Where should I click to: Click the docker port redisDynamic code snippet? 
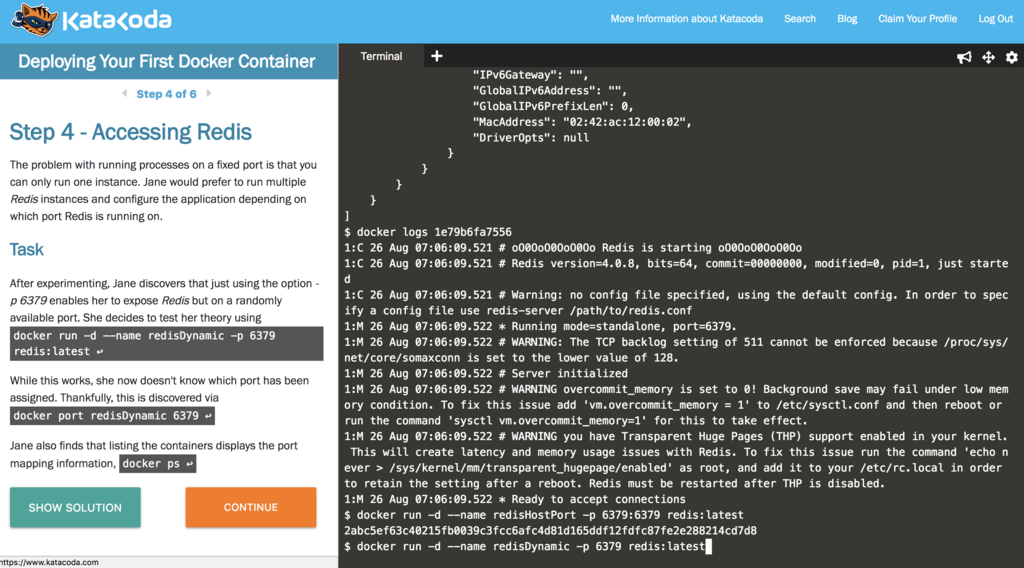coord(112,416)
